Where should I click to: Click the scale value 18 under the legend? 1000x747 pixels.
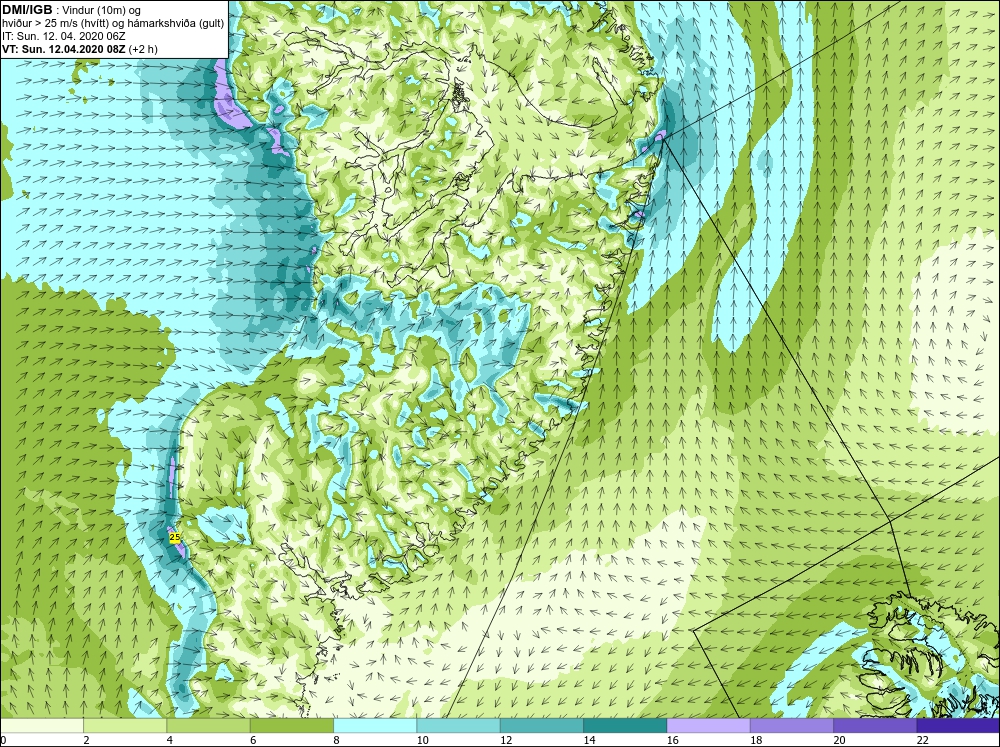coord(755,740)
